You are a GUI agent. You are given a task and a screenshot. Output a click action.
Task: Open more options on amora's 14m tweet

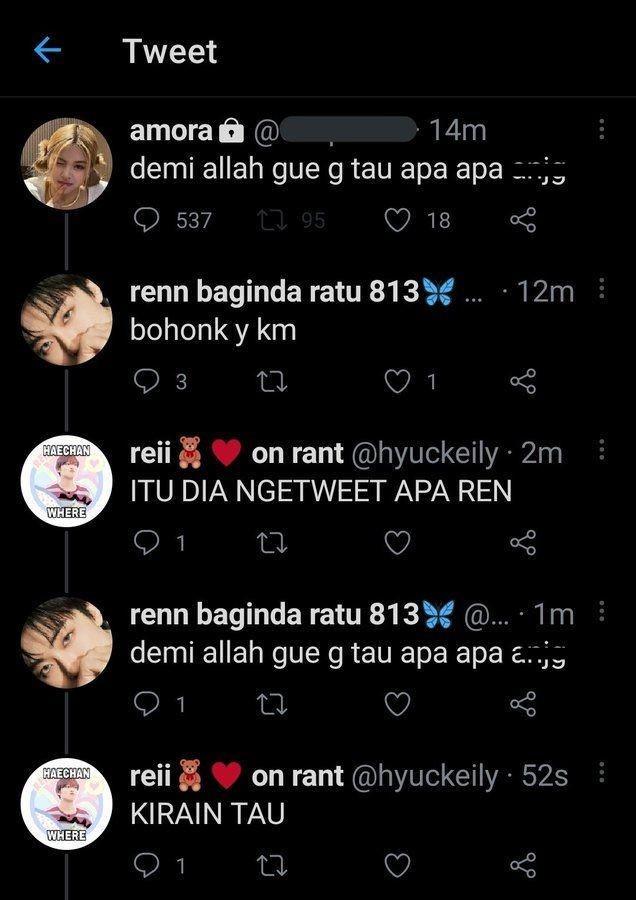[602, 129]
